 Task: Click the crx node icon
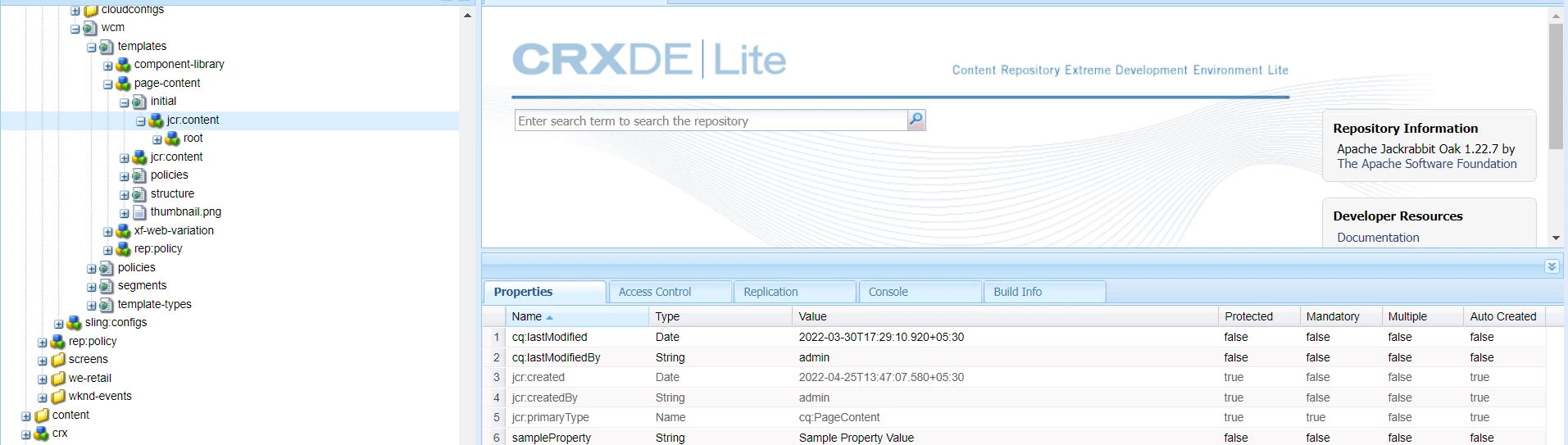pos(41,434)
